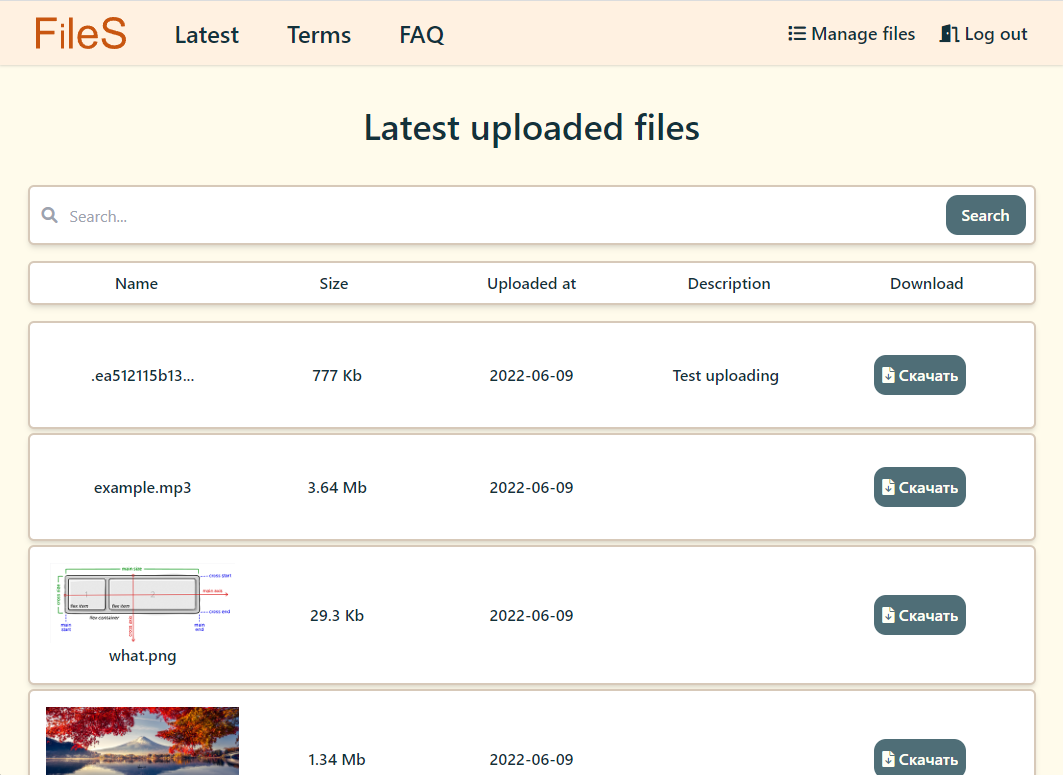Download the file named example.mp3
Image resolution: width=1063 pixels, height=775 pixels.
[x=919, y=487]
